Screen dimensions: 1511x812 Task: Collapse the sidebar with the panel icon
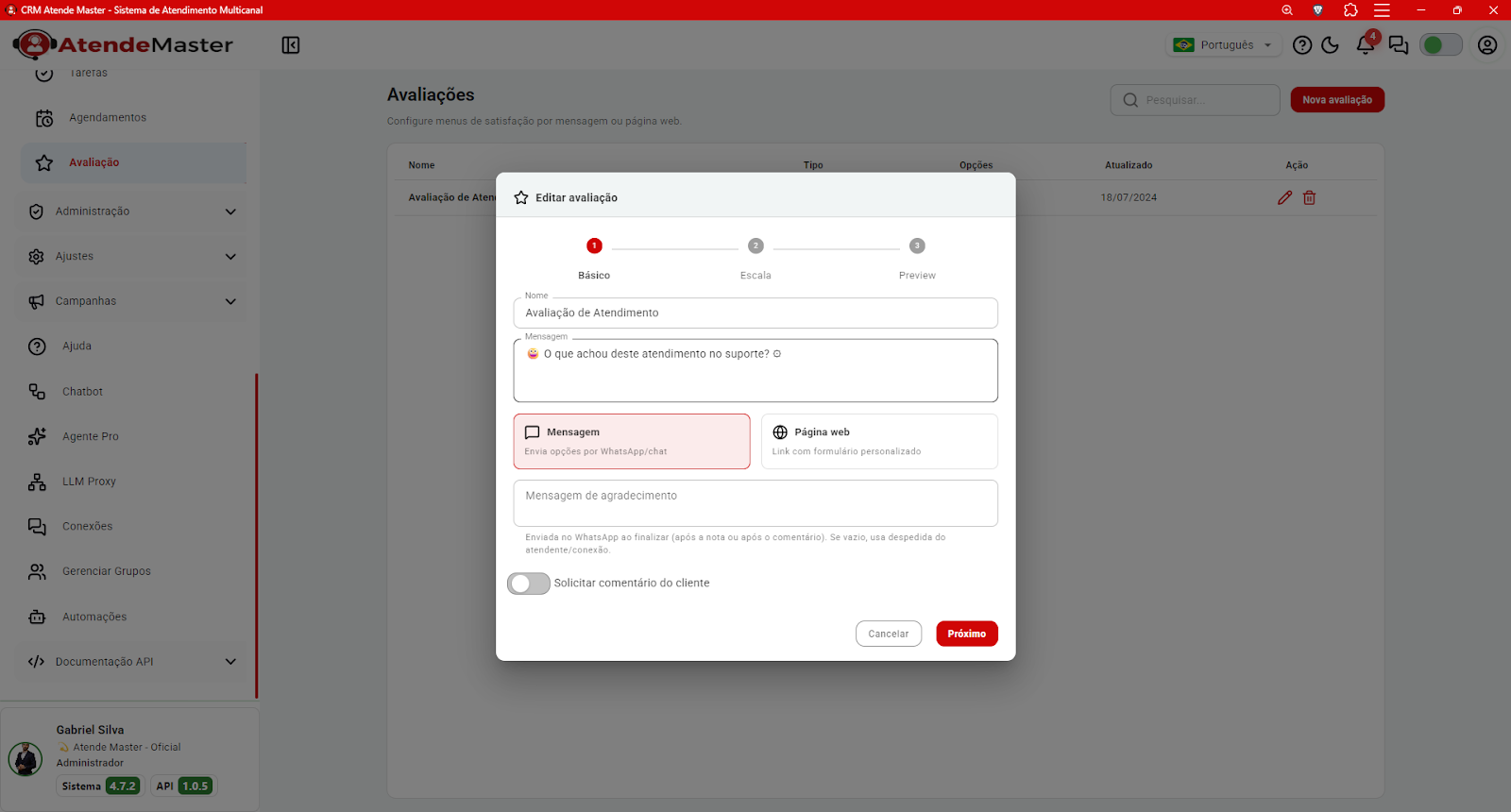coord(291,45)
